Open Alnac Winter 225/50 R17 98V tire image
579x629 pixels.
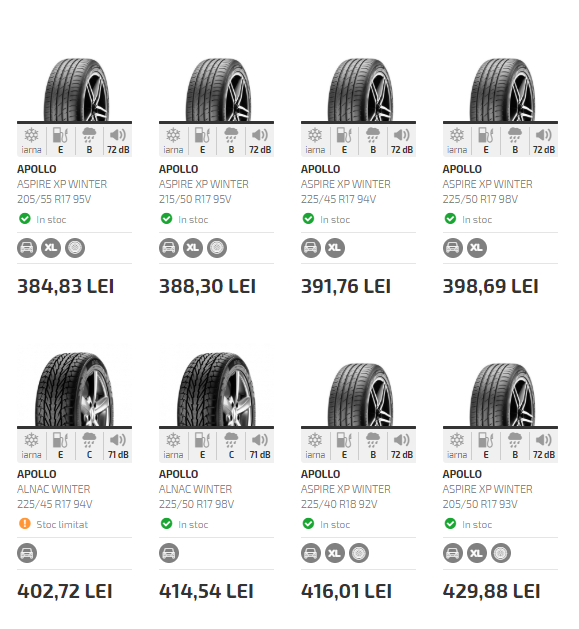tap(217, 389)
